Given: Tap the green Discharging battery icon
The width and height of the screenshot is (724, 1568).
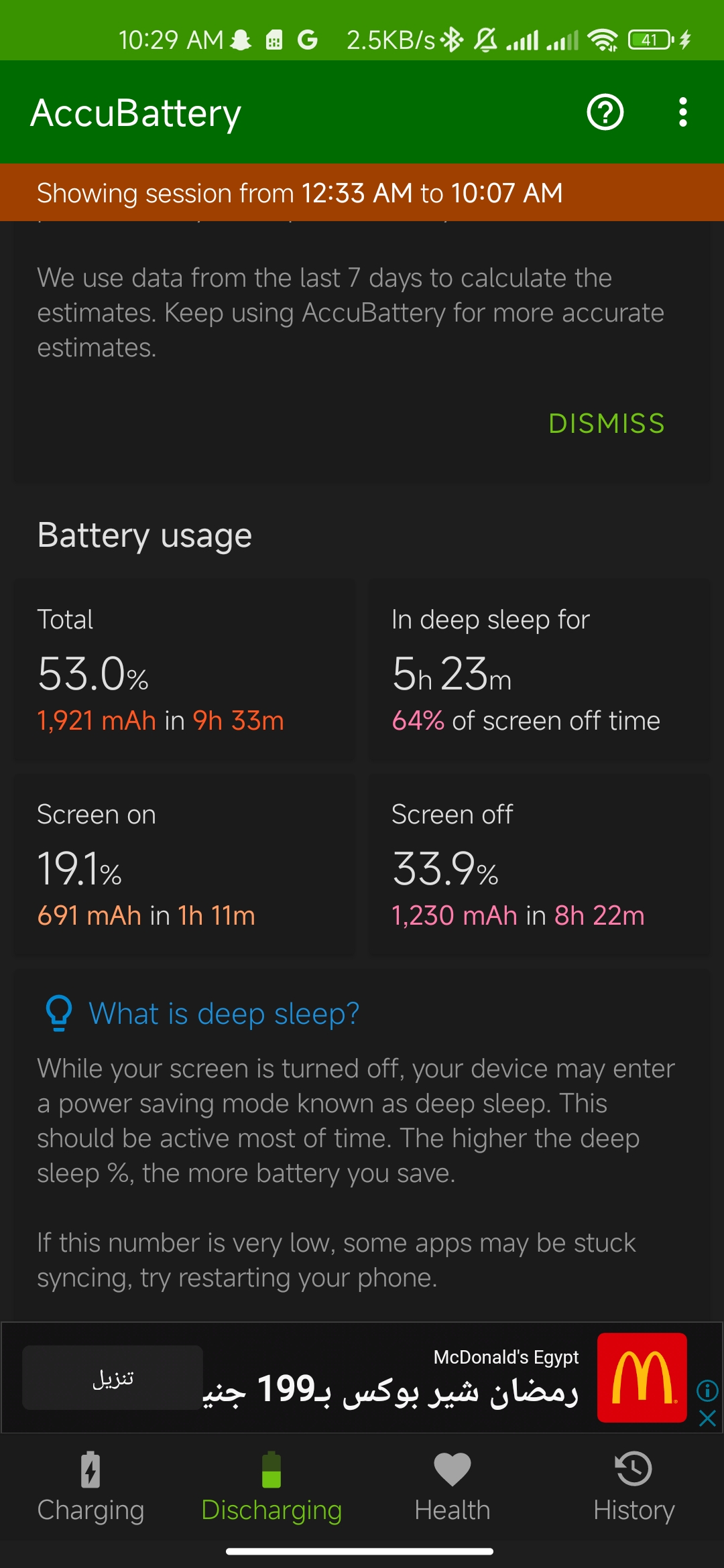Looking at the screenshot, I should pos(271,1470).
